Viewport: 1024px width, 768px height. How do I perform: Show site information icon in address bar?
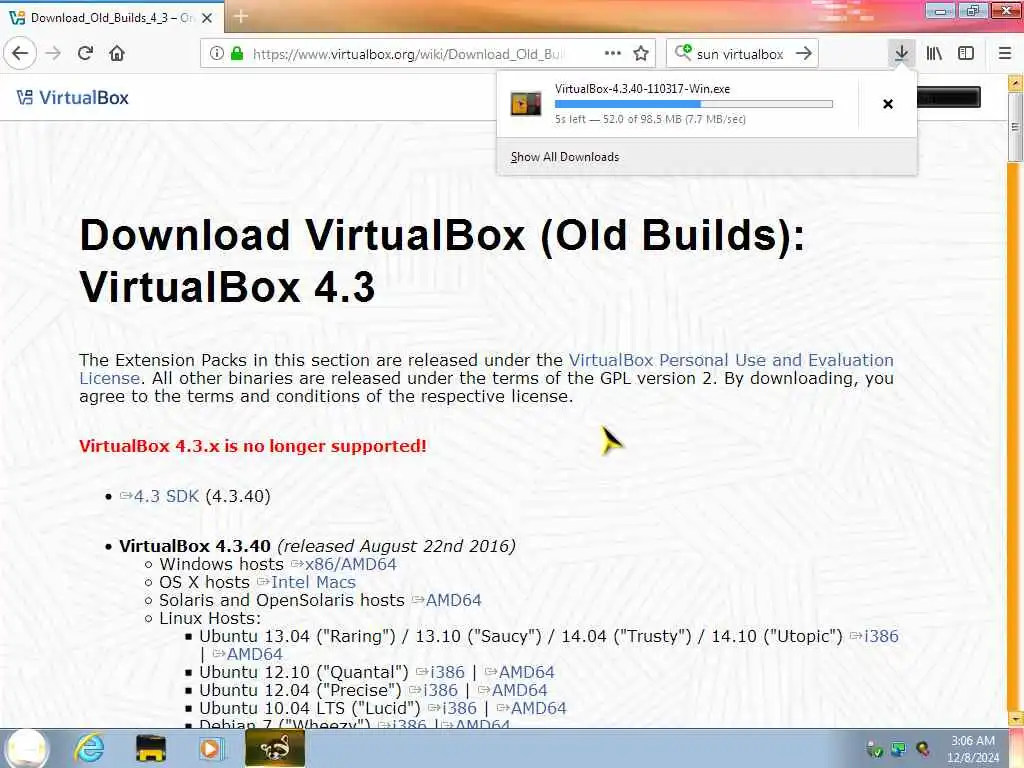pyautogui.click(x=217, y=54)
